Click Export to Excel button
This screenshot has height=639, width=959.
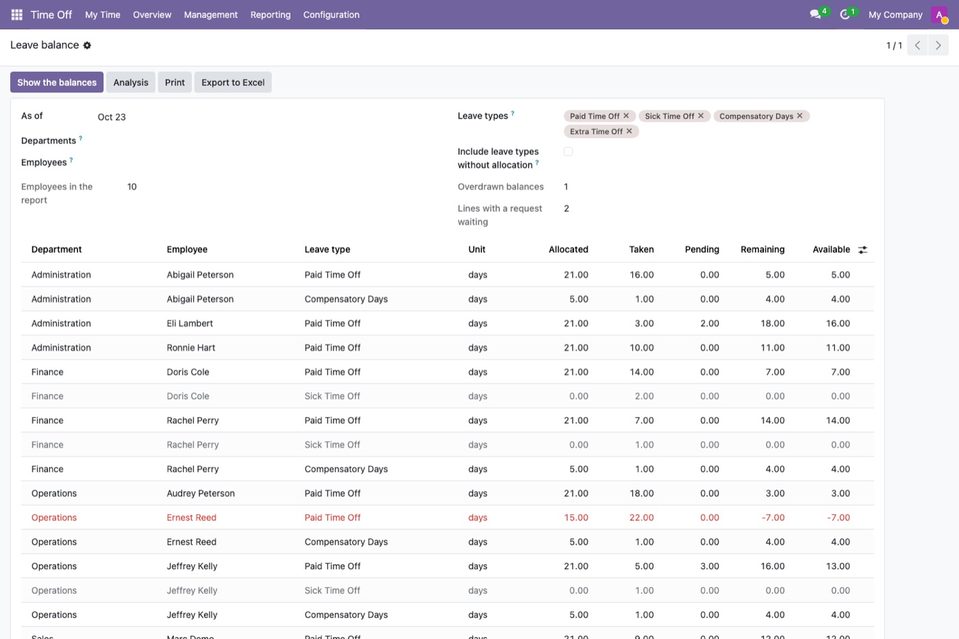click(233, 83)
